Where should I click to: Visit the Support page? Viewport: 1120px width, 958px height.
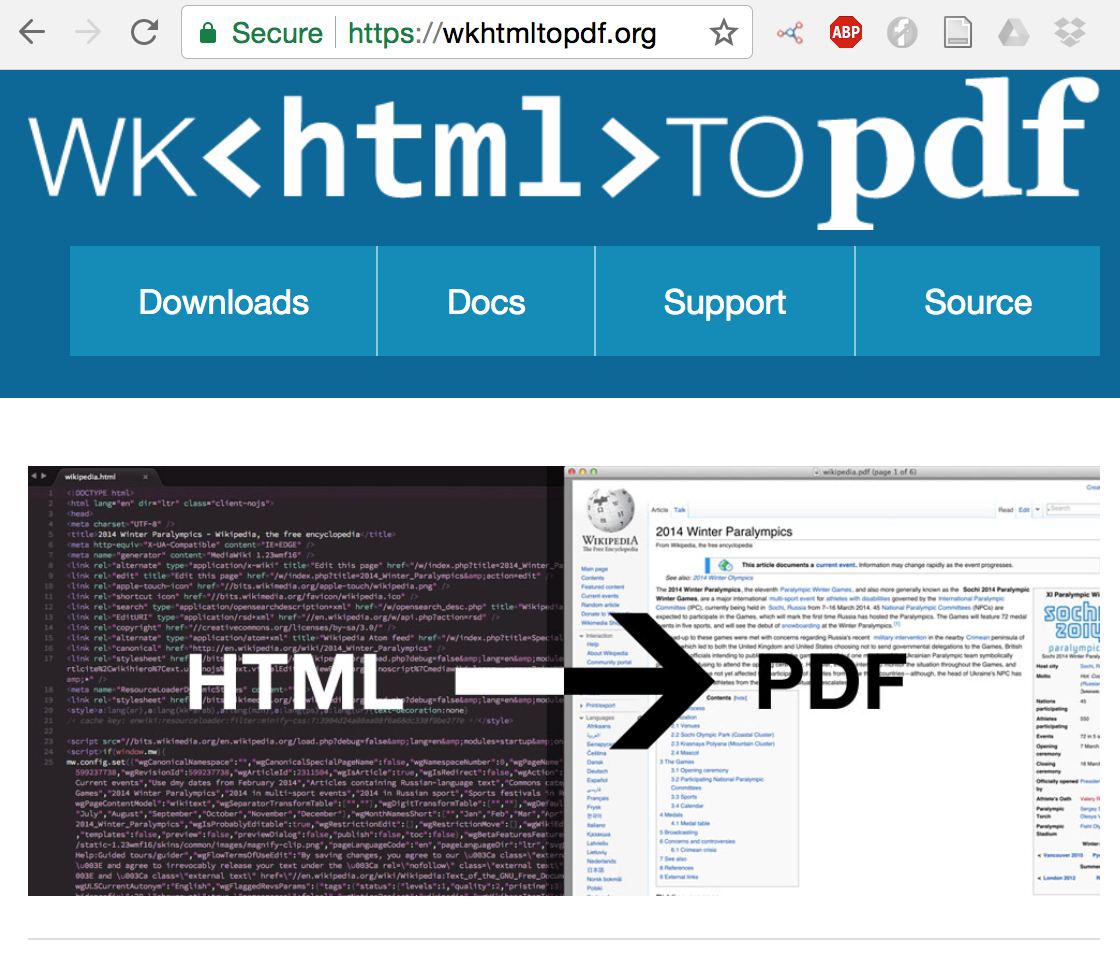pyautogui.click(x=724, y=301)
